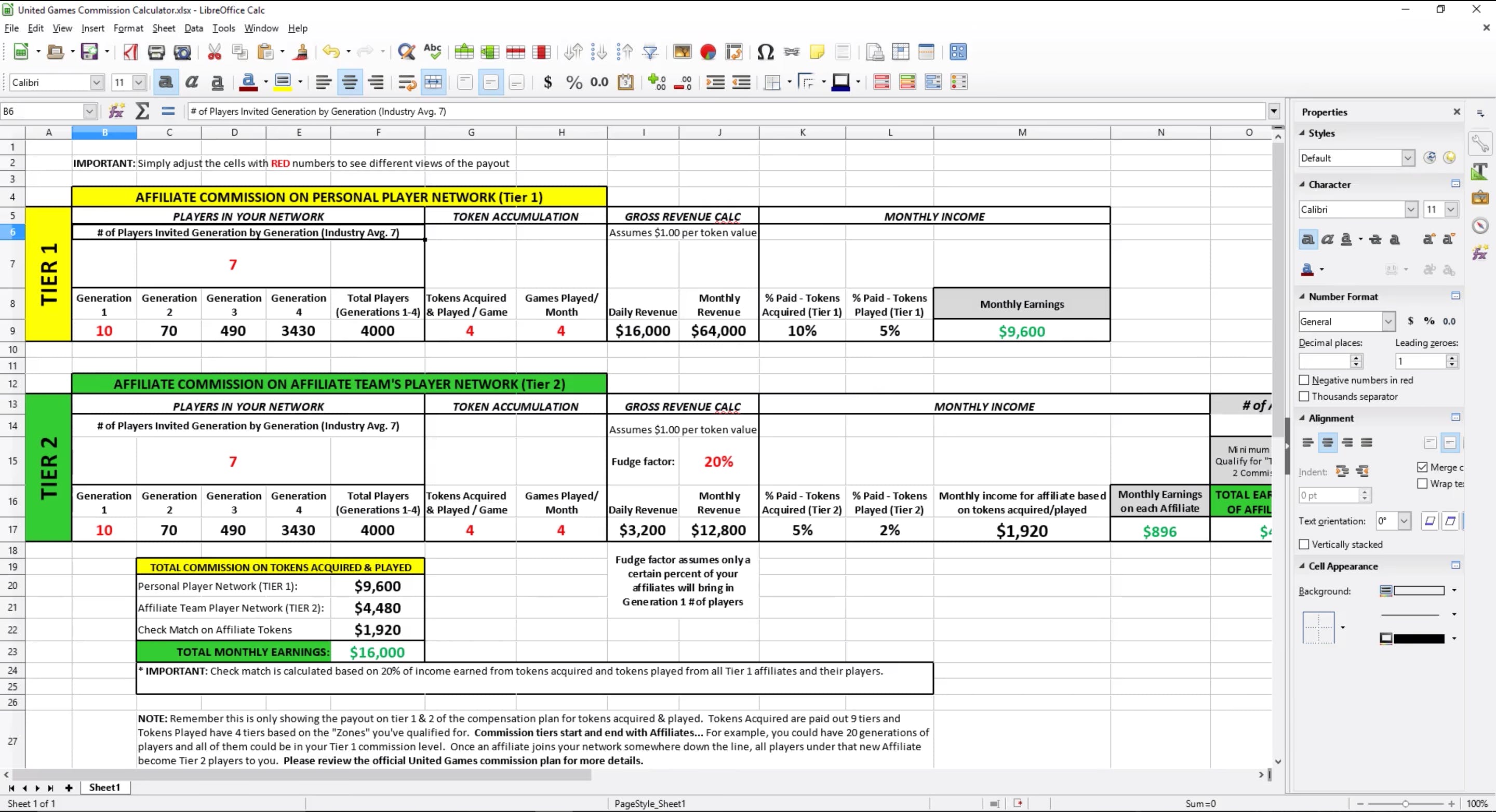Image resolution: width=1496 pixels, height=812 pixels.
Task: Center text horizontally in toolbar
Action: pos(350,83)
